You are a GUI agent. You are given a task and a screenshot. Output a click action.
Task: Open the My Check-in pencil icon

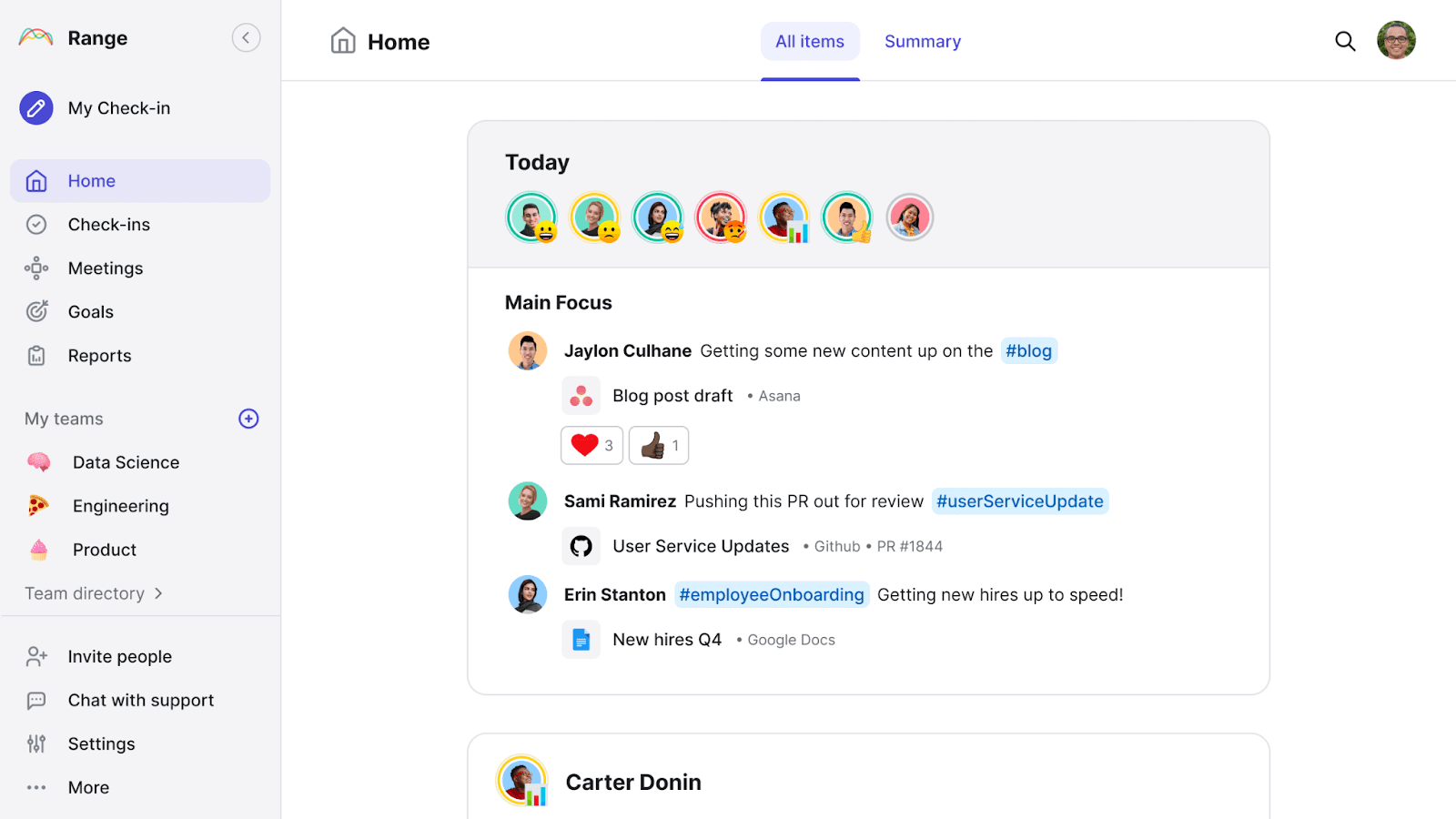(36, 108)
